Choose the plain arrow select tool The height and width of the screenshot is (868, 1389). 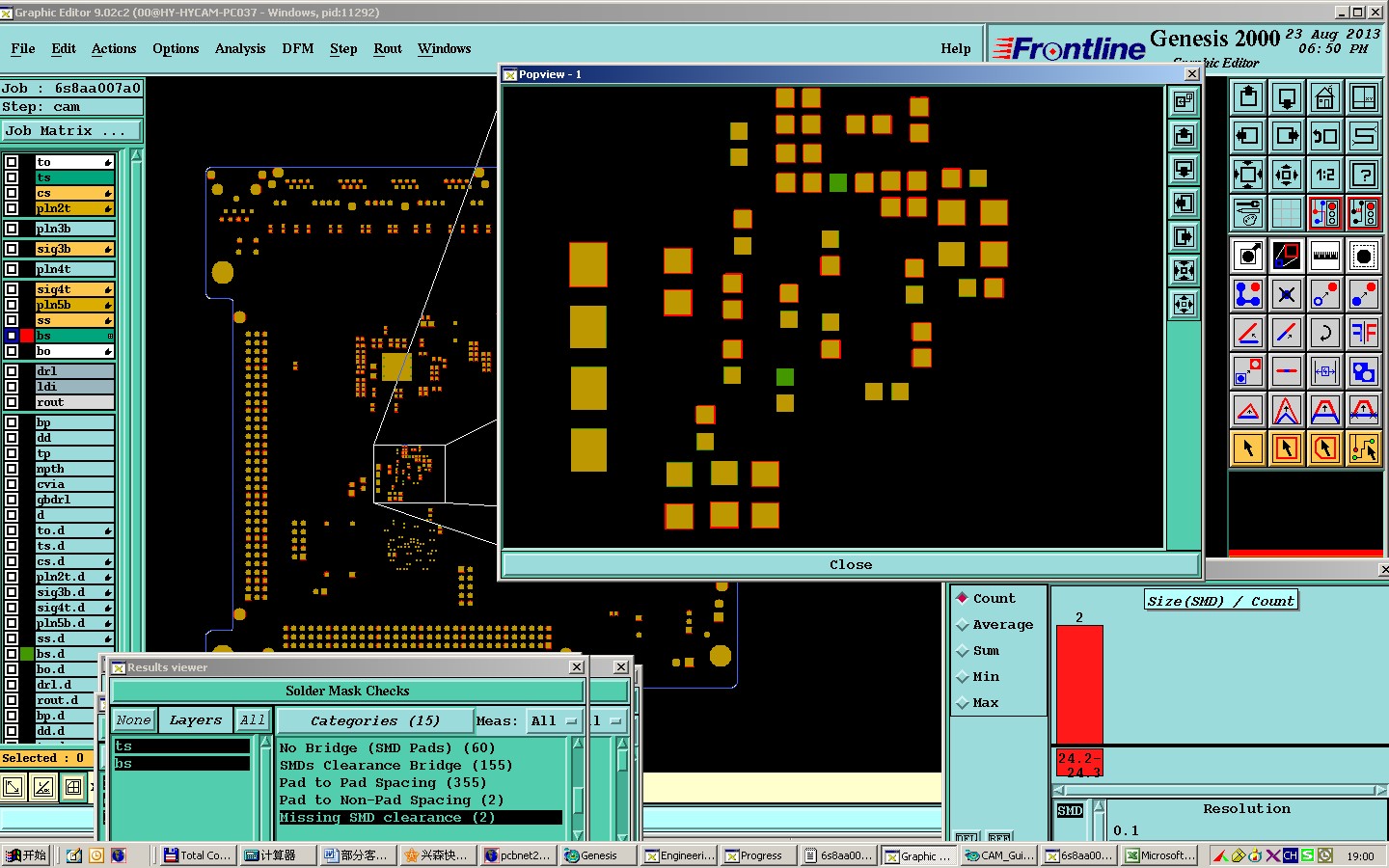[x=1248, y=448]
